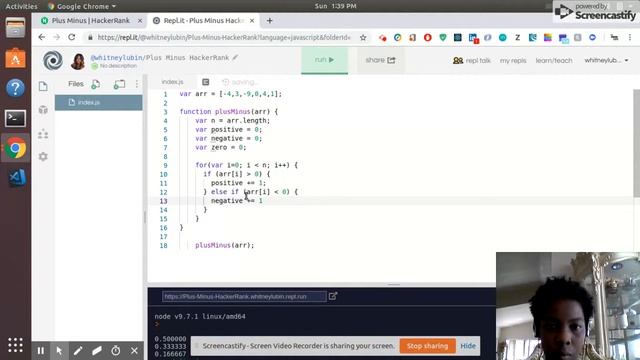The height and width of the screenshot is (360, 640).
Task: Run the repl with the run button
Action: pyautogui.click(x=324, y=60)
